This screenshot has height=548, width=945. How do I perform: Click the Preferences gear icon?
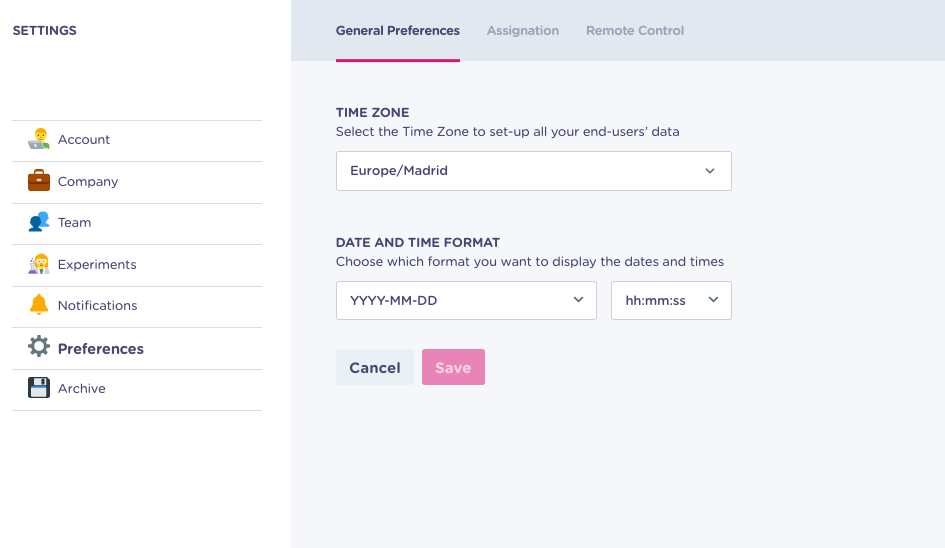[x=39, y=347]
